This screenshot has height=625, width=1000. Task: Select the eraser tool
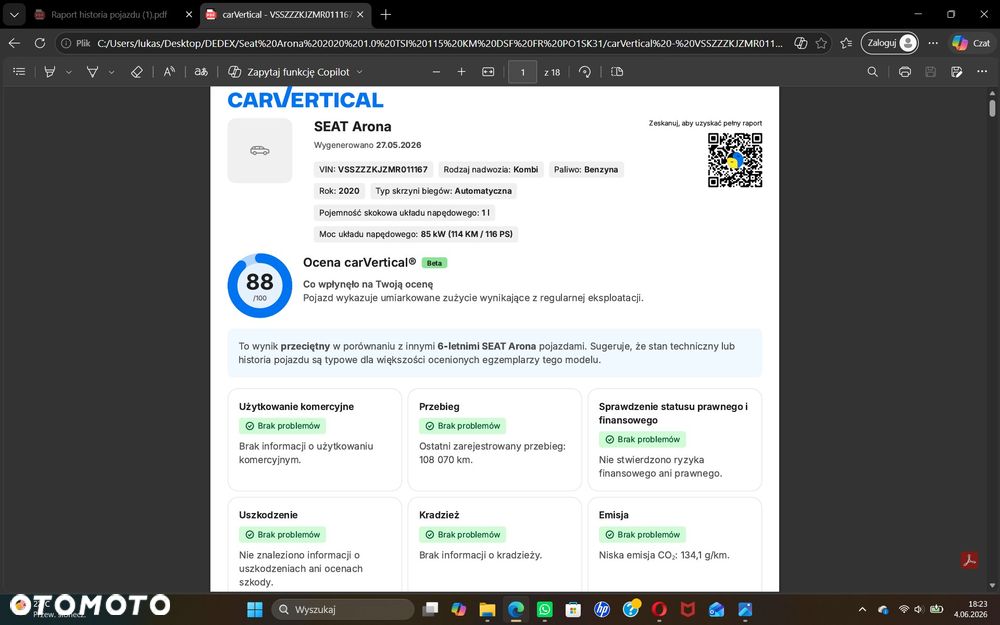click(136, 72)
